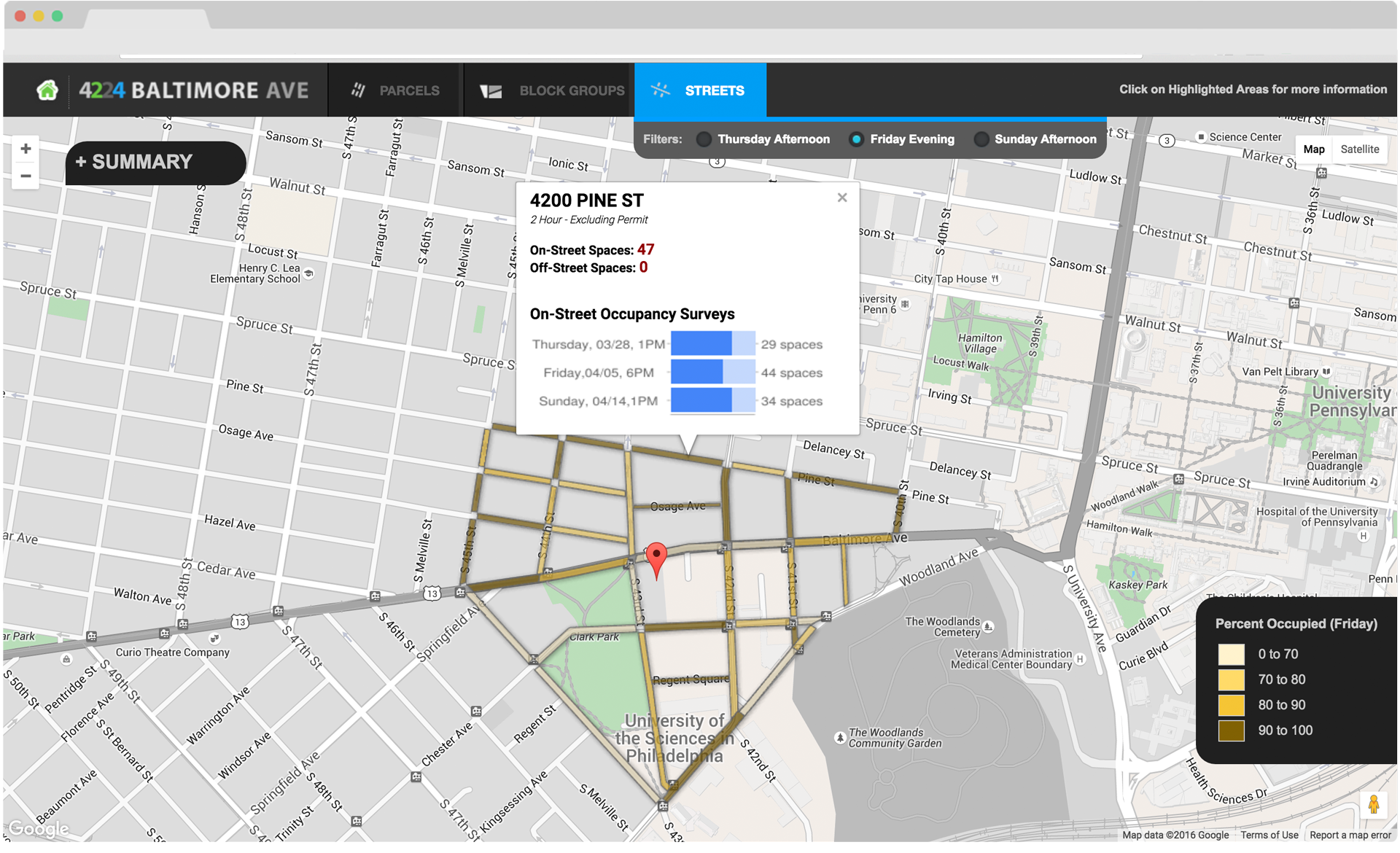The width and height of the screenshot is (1400, 853).
Task: Click the 44 spaces label
Action: (792, 373)
